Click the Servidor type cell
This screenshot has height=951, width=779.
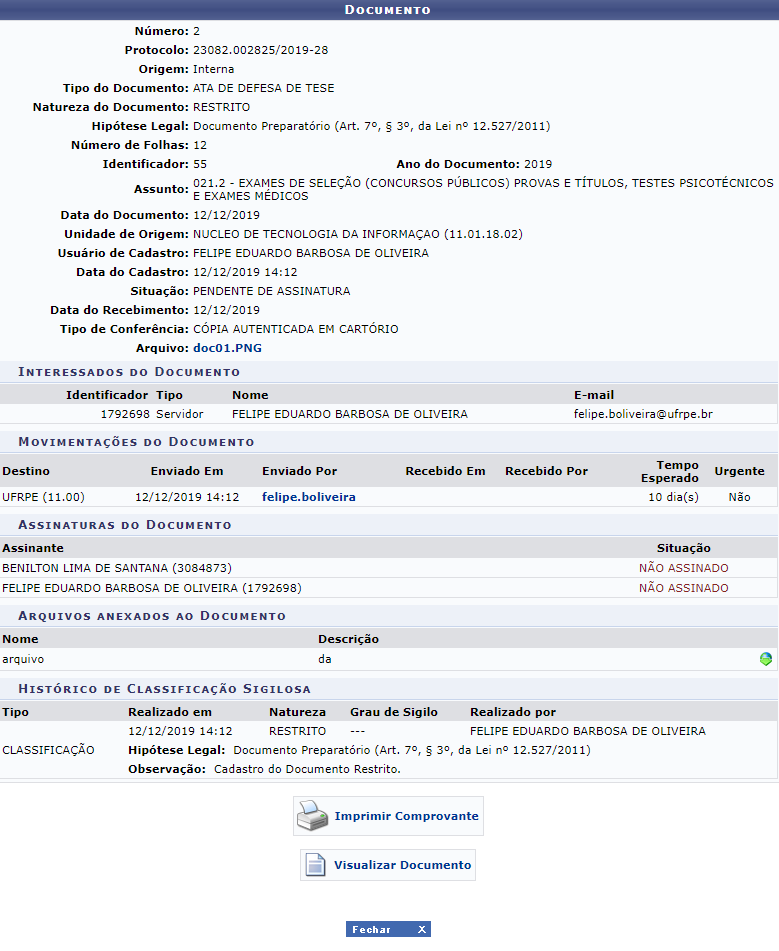tap(180, 414)
